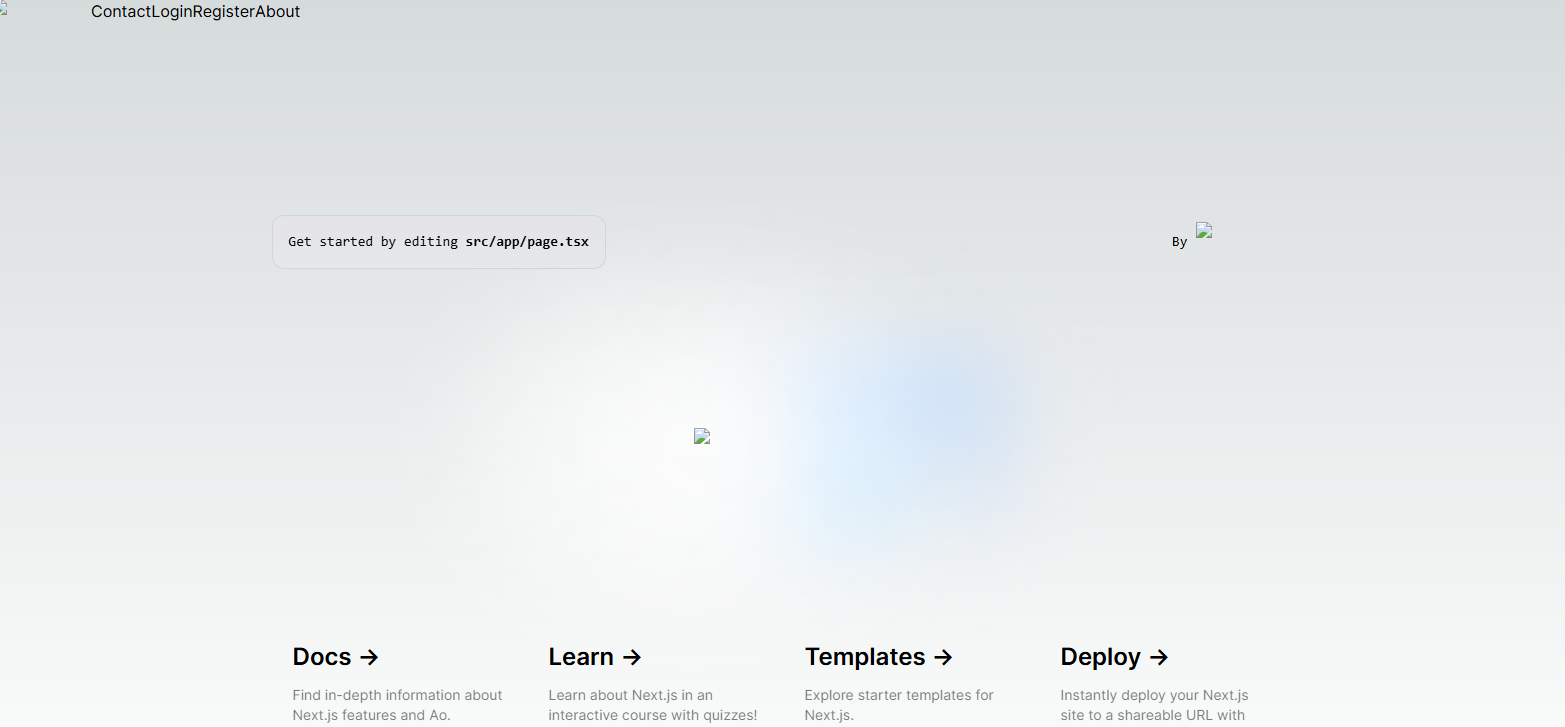Viewport: 1565px width, 727px height.
Task: Click the "Instantly deploy your Next.js" description
Action: 1154,695
